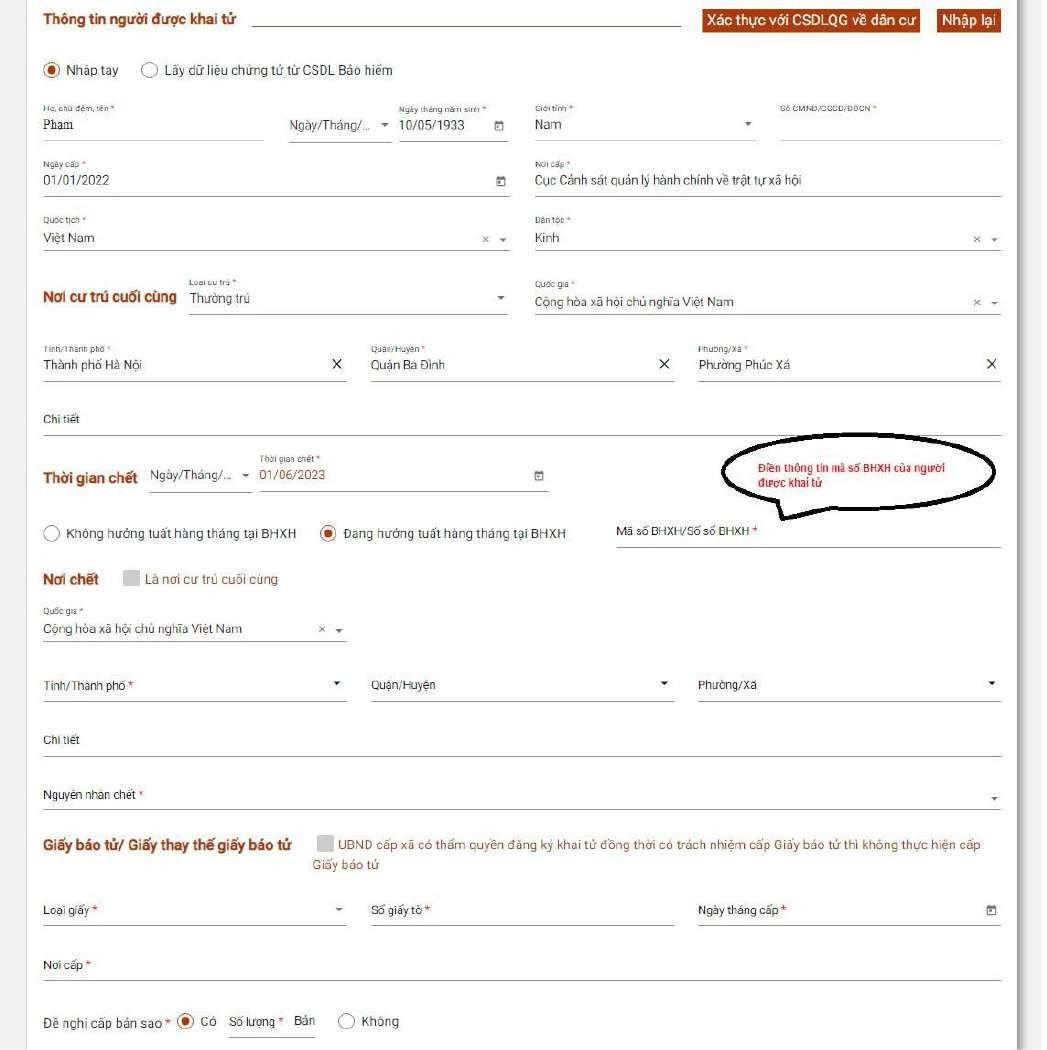The width and height of the screenshot is (1047, 1050).
Task: Choose Lấy dữ liệu chứng từ từ CSDL Bảo hiểm
Action: pyautogui.click(x=150, y=70)
